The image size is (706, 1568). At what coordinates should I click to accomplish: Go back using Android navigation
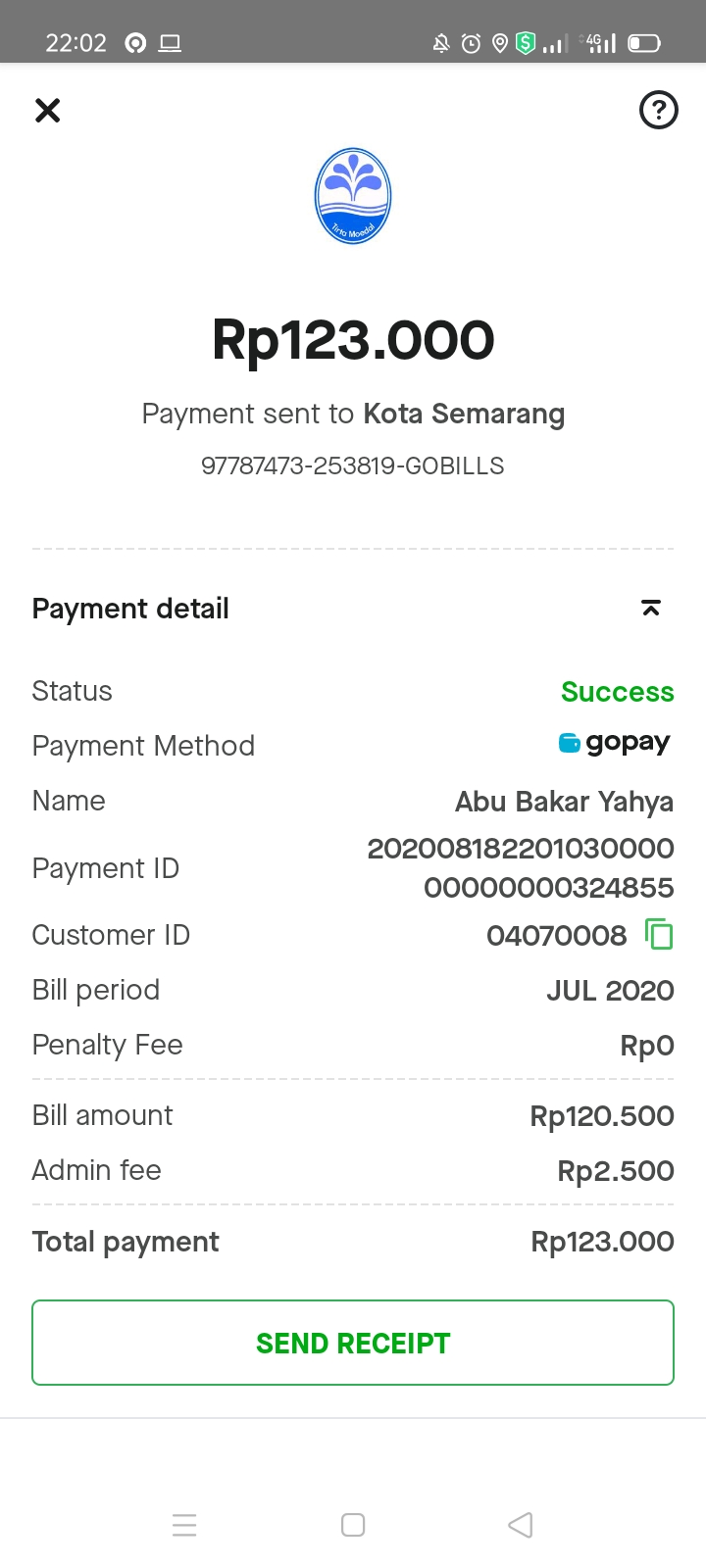pyautogui.click(x=521, y=1525)
